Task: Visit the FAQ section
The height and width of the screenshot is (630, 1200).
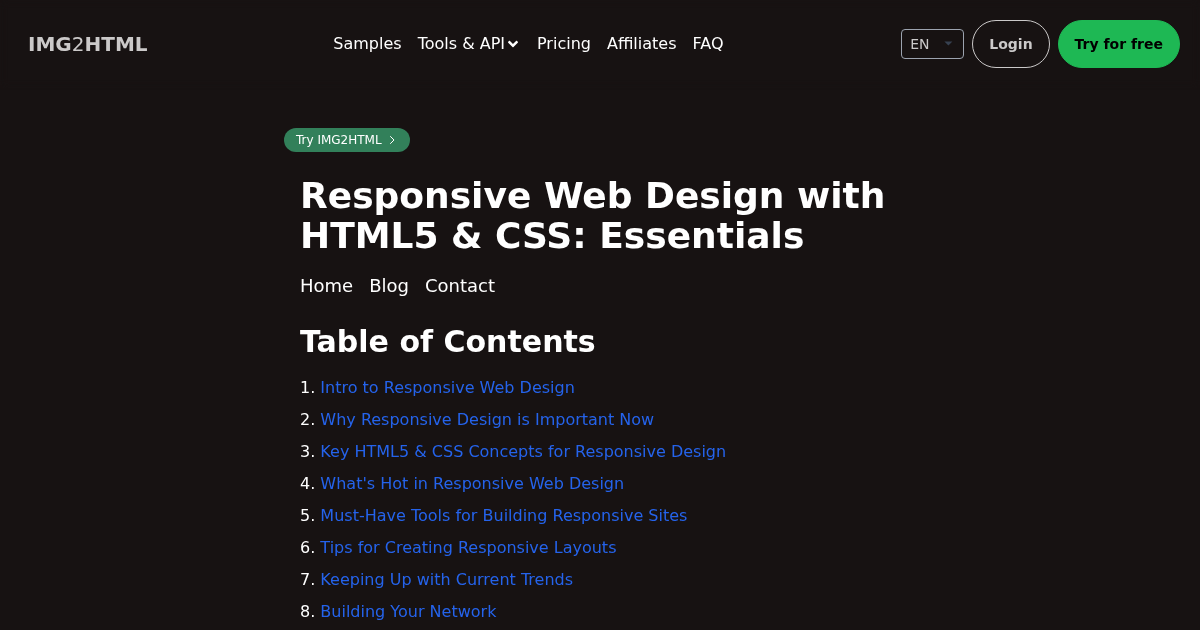Action: (707, 44)
